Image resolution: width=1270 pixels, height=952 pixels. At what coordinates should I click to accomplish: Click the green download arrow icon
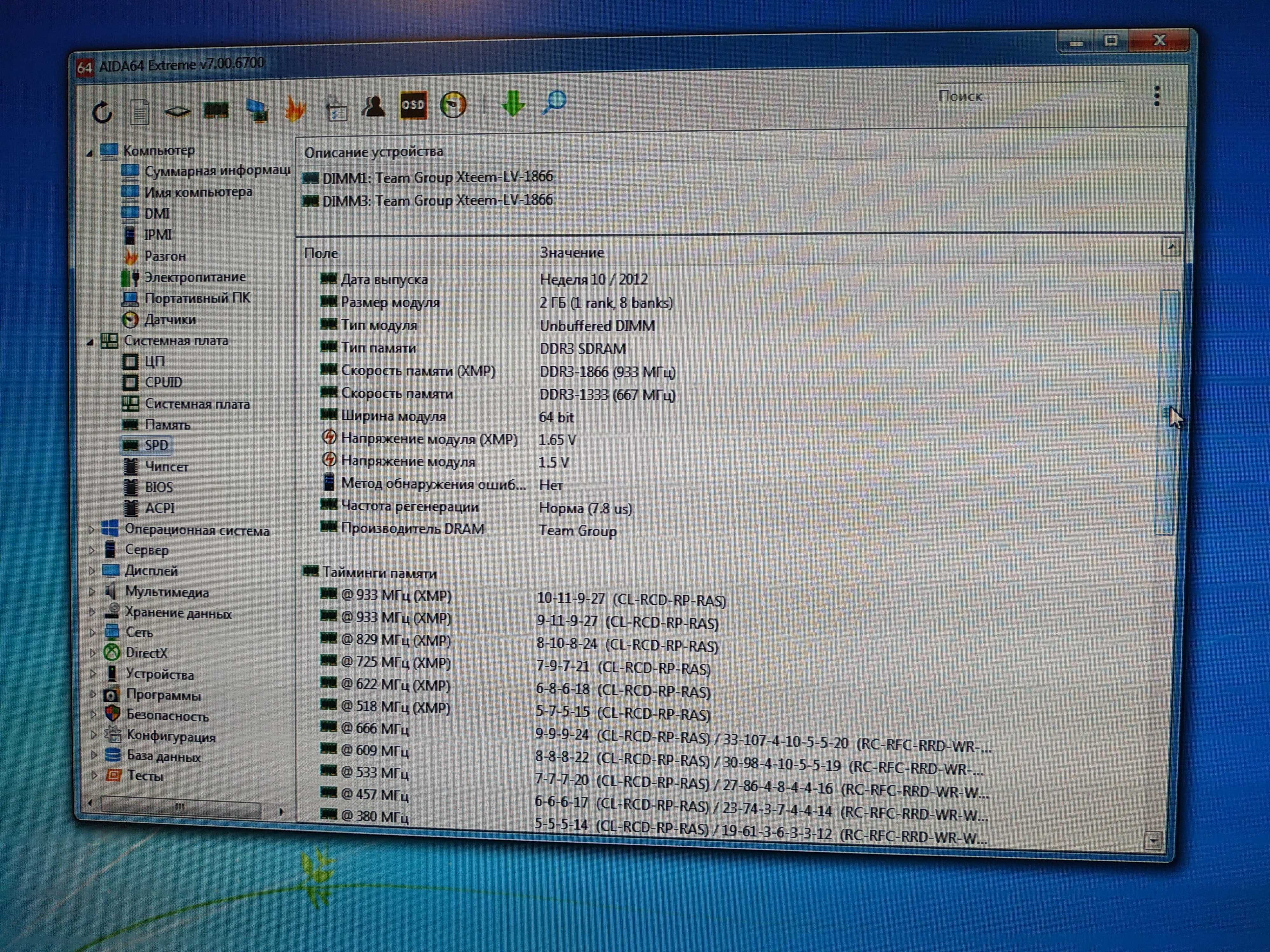click(x=513, y=104)
